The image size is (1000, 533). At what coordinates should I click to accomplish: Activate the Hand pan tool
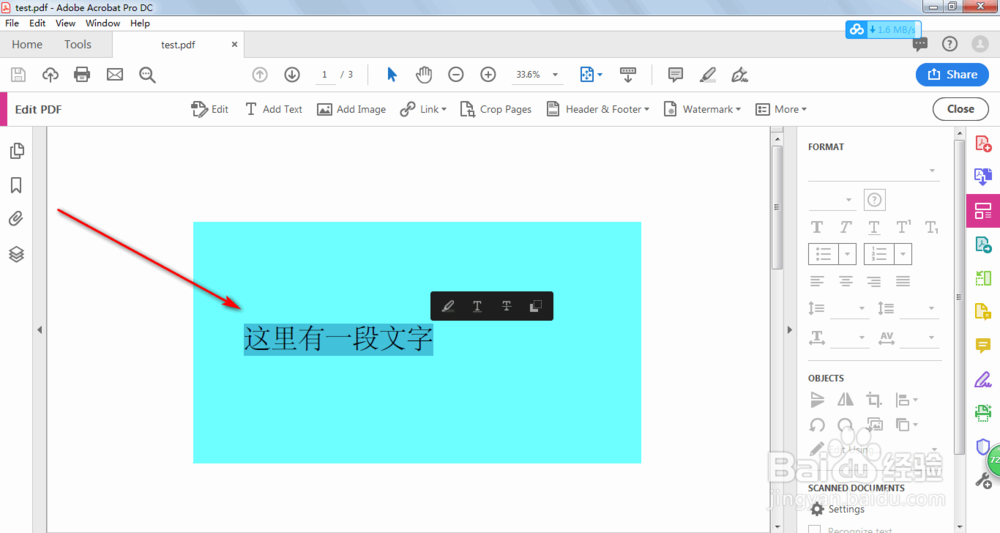424,75
